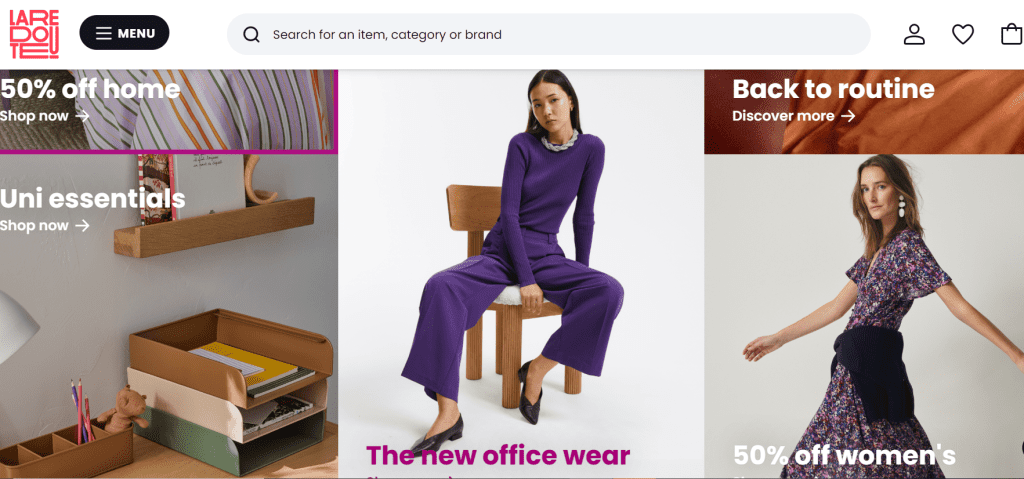Open the Uni essentials heading
This screenshot has width=1024, height=479.
pos(92,198)
